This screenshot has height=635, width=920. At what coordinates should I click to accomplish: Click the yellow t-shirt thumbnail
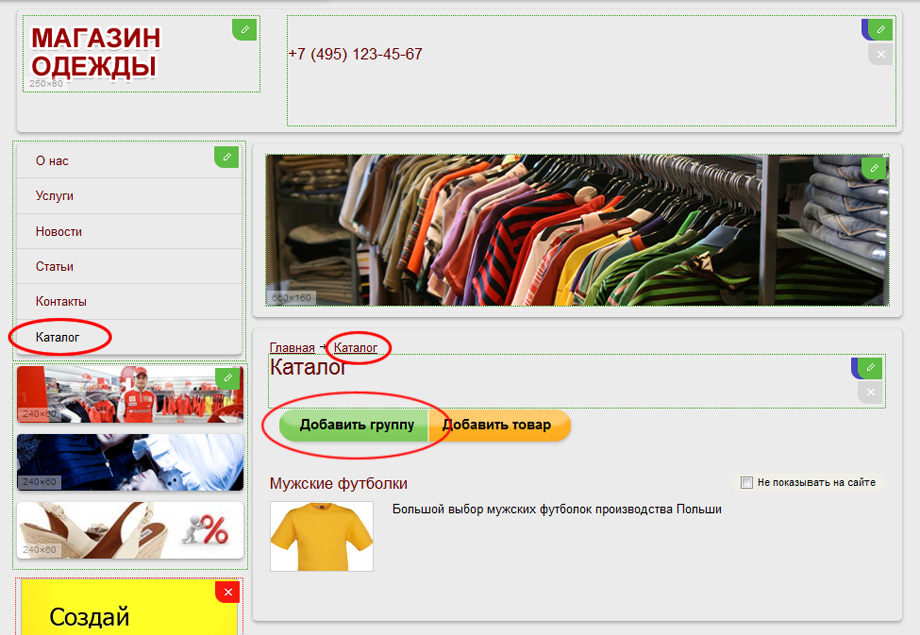click(x=321, y=536)
